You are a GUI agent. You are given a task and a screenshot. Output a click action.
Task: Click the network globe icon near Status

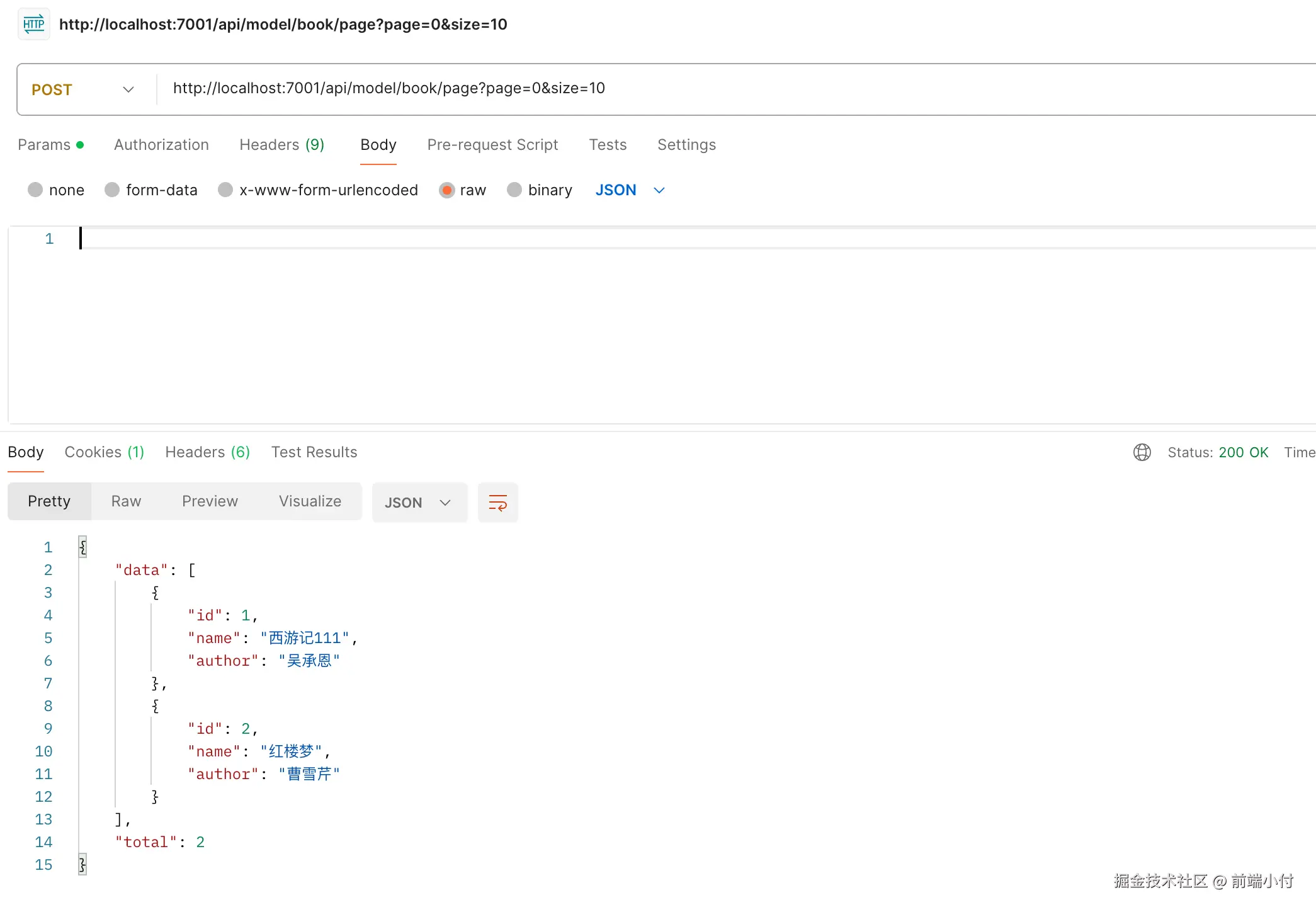tap(1142, 452)
